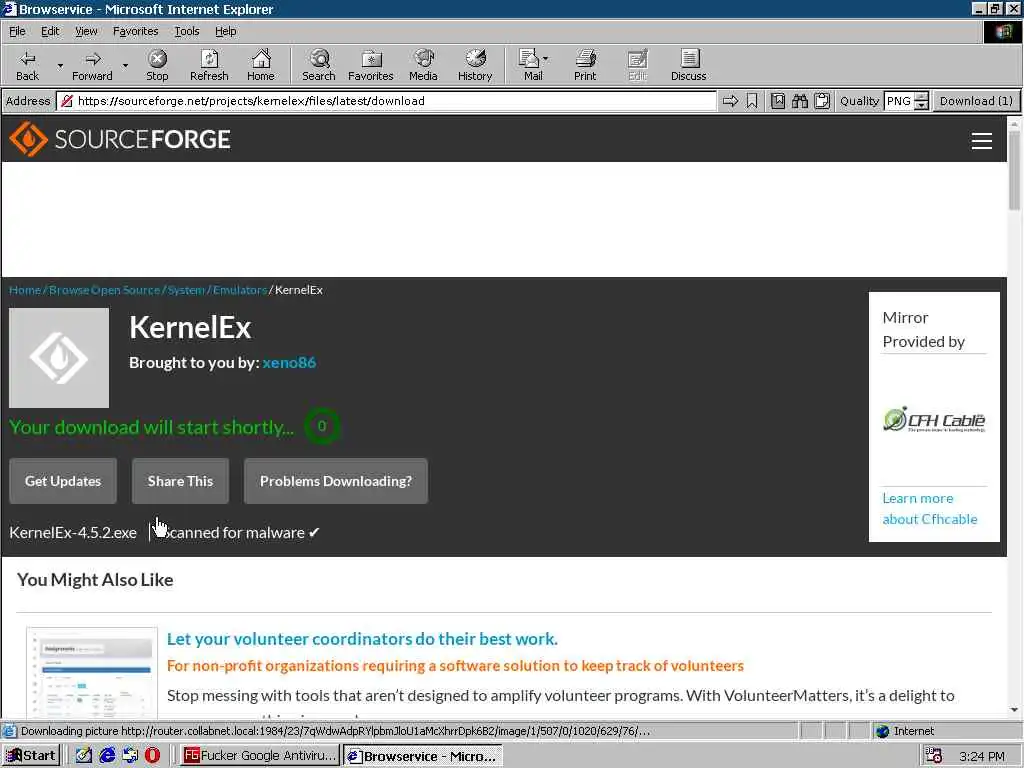Click the Home breadcrumb link
The image size is (1024, 768).
[x=25, y=290]
